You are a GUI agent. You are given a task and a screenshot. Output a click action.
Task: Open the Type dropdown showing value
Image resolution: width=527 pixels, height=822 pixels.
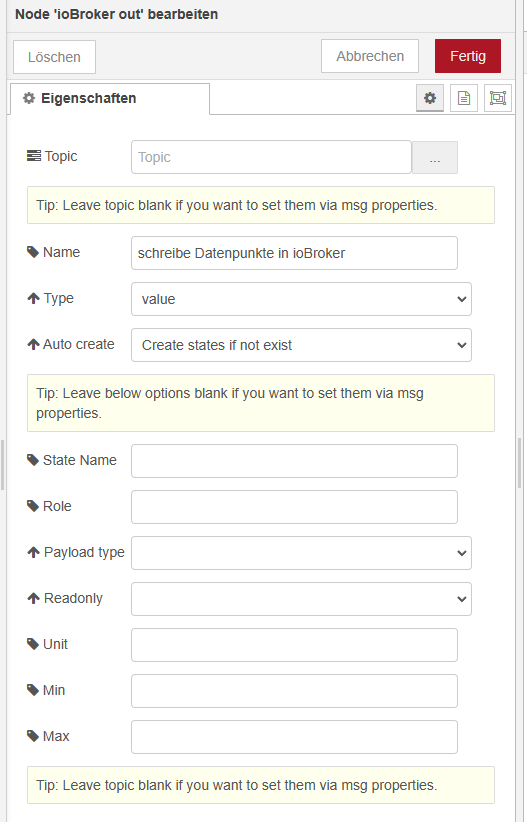point(302,299)
